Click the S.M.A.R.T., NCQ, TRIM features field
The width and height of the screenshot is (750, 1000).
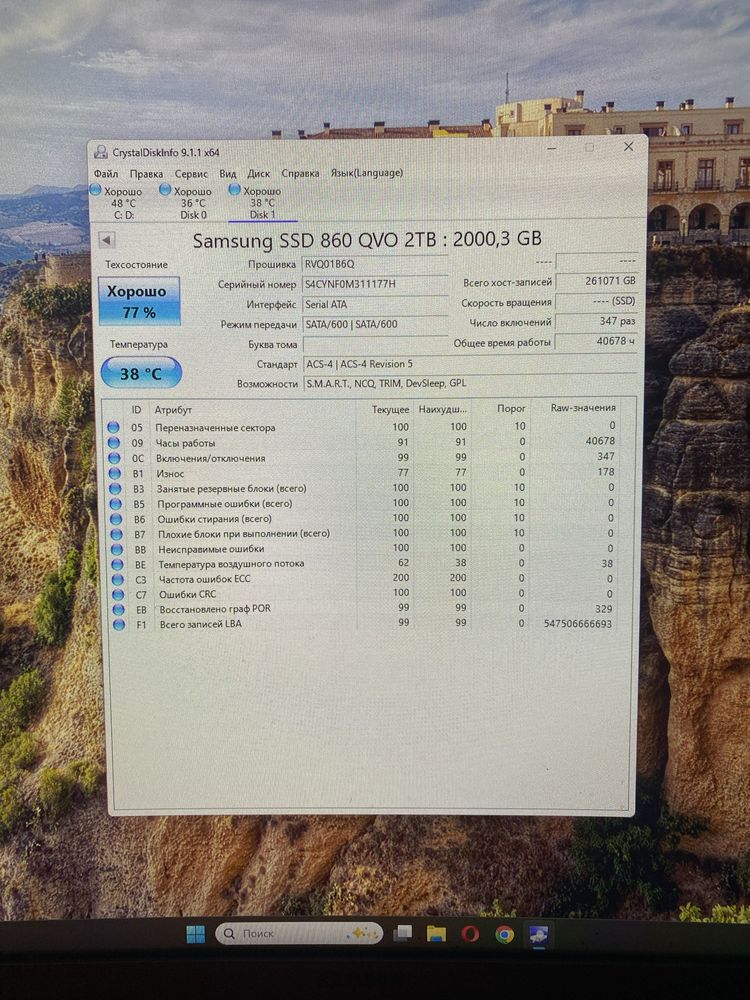(x=471, y=383)
